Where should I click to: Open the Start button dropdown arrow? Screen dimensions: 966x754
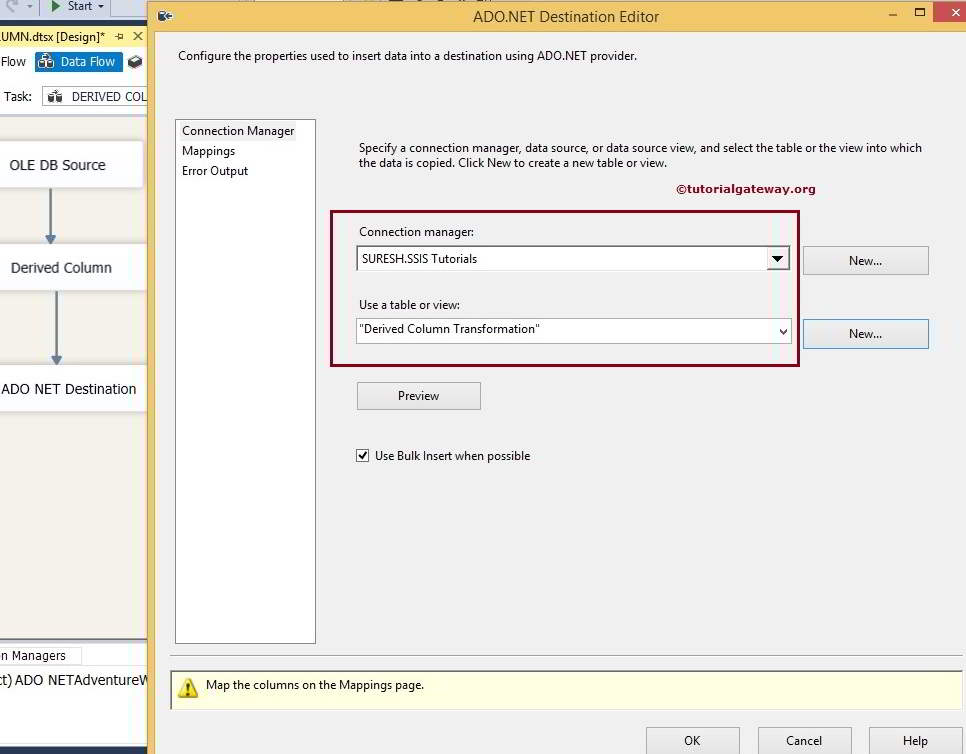(x=101, y=7)
